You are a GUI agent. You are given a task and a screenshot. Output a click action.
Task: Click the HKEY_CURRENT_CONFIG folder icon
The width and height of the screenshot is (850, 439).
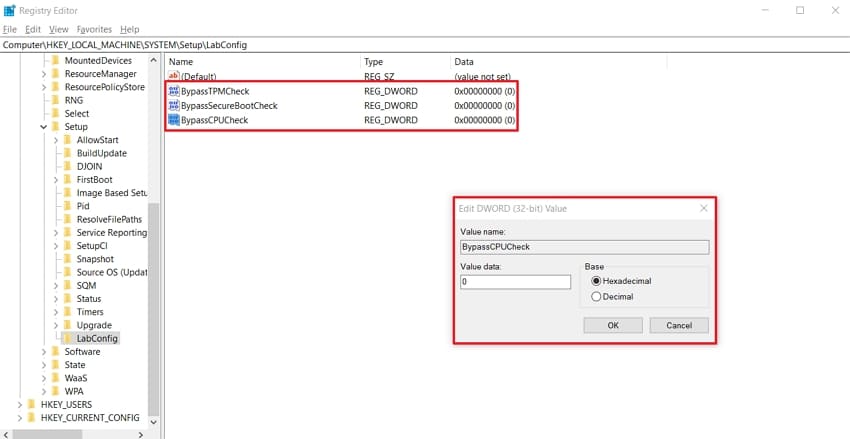(x=31, y=418)
